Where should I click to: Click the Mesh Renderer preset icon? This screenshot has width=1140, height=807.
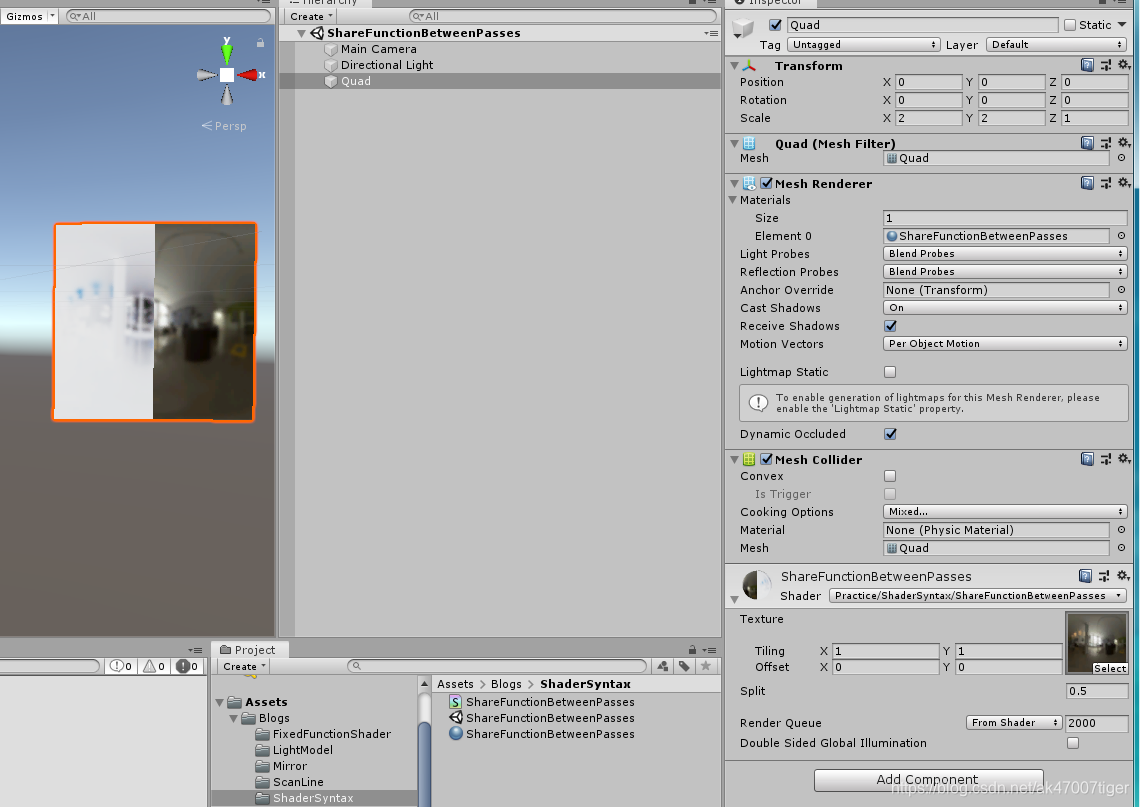[x=1106, y=183]
